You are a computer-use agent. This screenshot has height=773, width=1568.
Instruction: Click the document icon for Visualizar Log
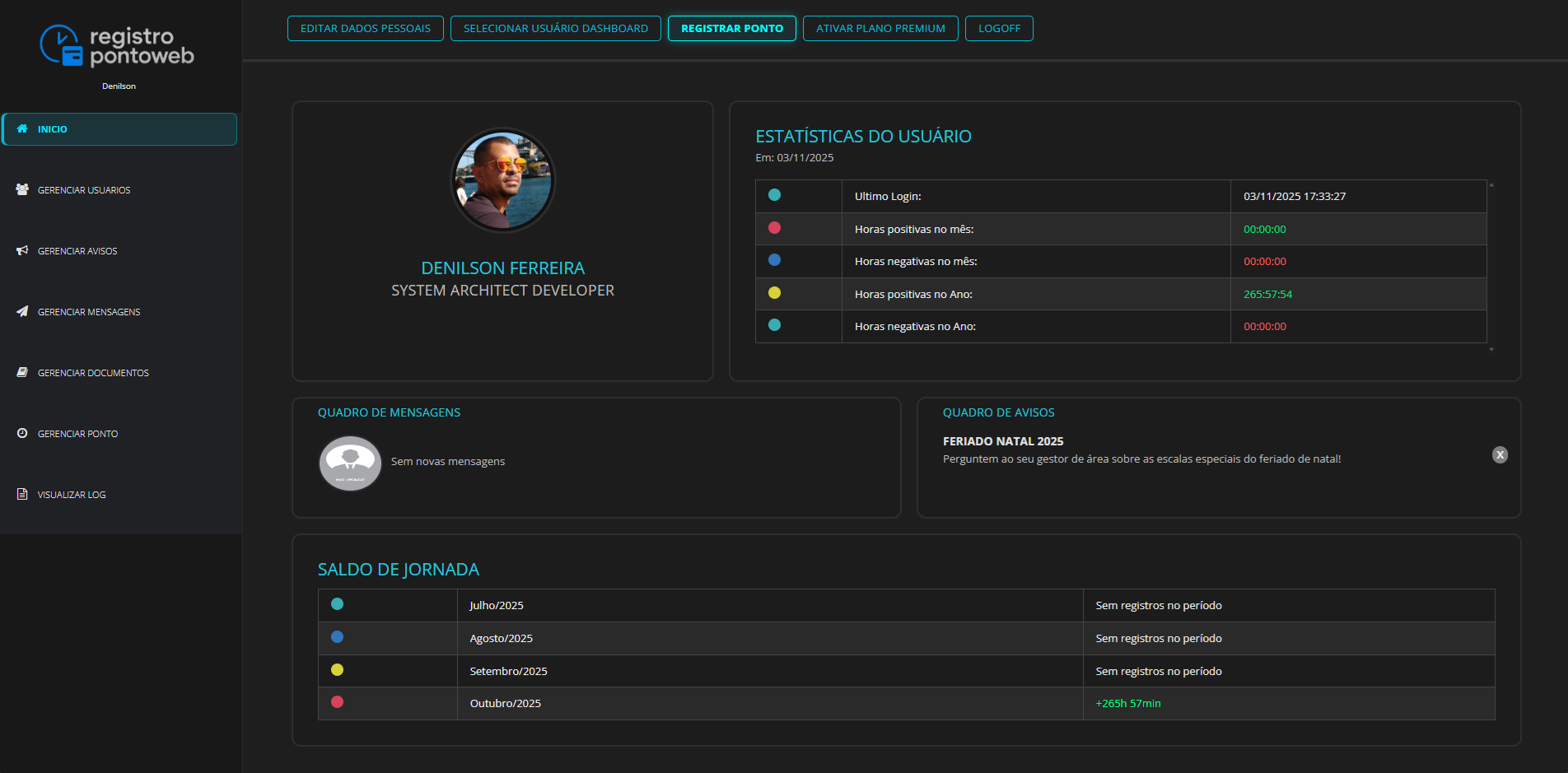click(x=22, y=494)
